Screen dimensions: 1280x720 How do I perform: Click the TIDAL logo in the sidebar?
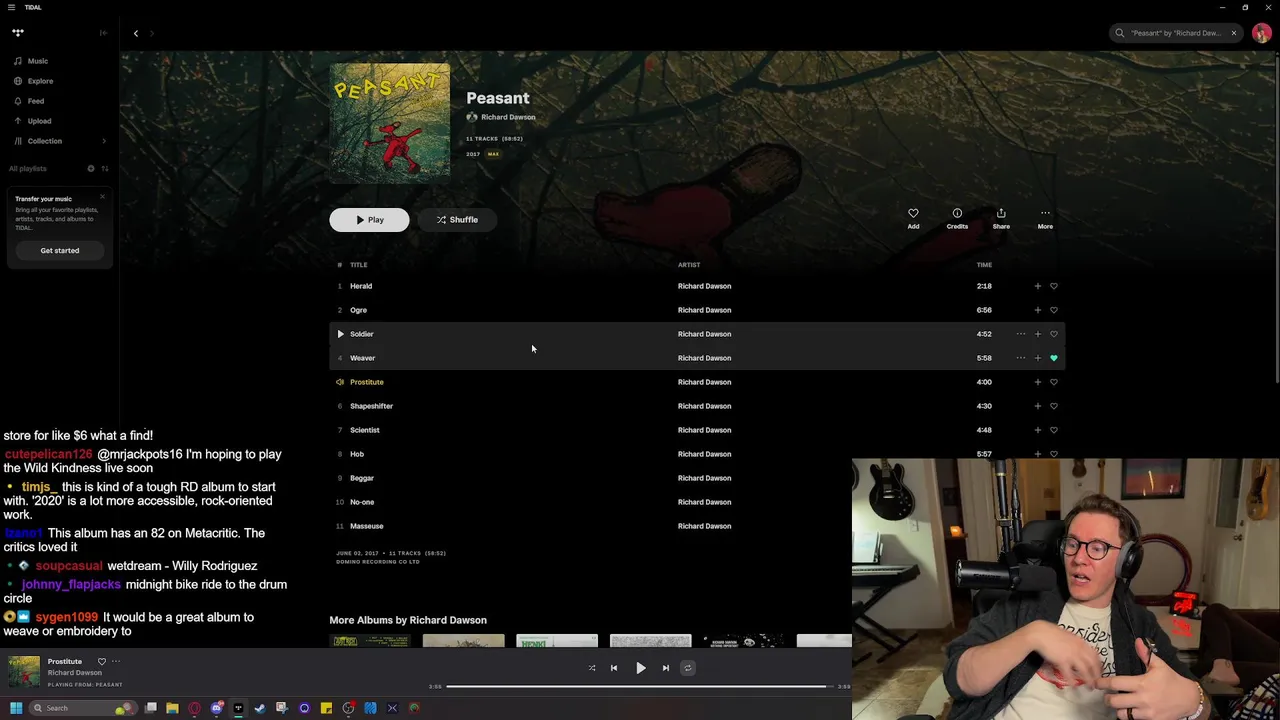point(18,33)
